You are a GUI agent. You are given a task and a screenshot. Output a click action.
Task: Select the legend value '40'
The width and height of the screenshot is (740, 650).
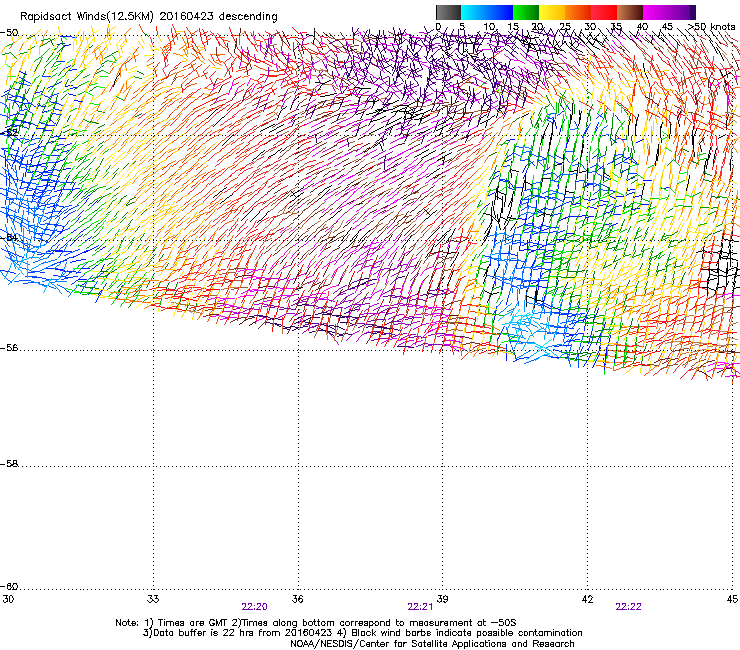(x=642, y=26)
